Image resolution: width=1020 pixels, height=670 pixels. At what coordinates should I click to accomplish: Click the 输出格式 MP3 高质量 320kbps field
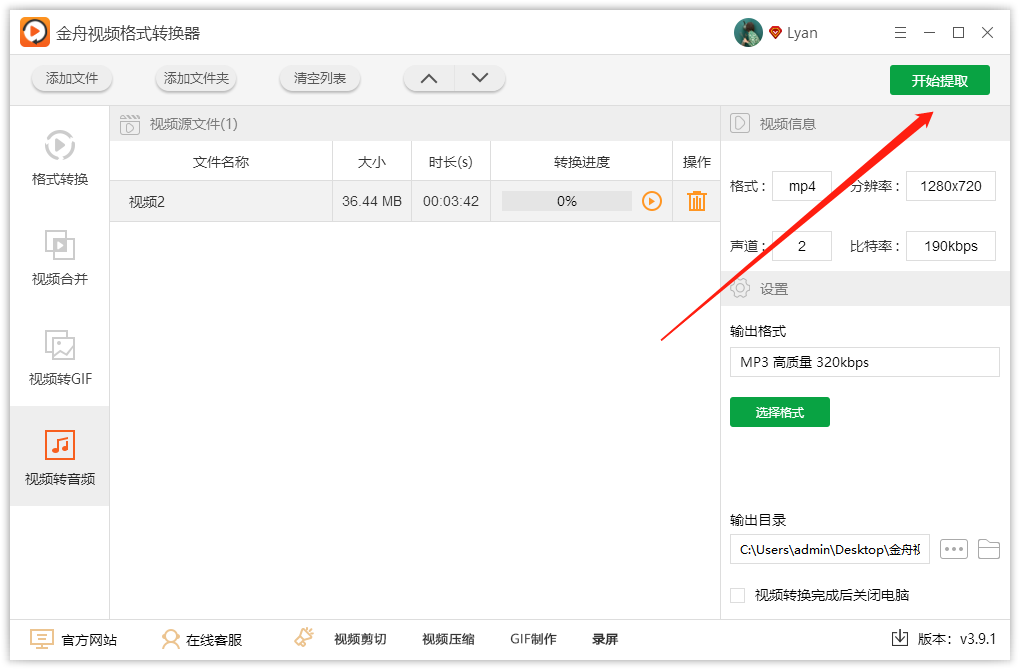(865, 362)
